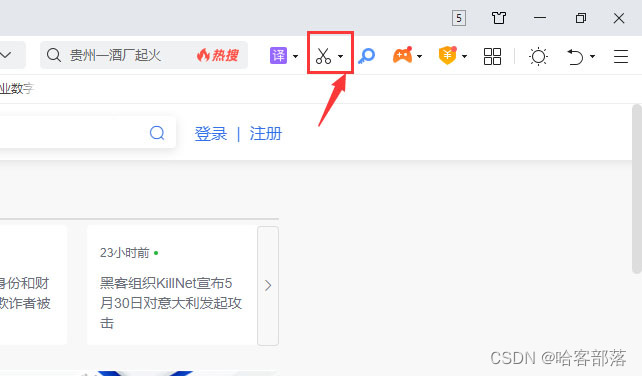Open the four-square apps grid icon

coord(492,56)
